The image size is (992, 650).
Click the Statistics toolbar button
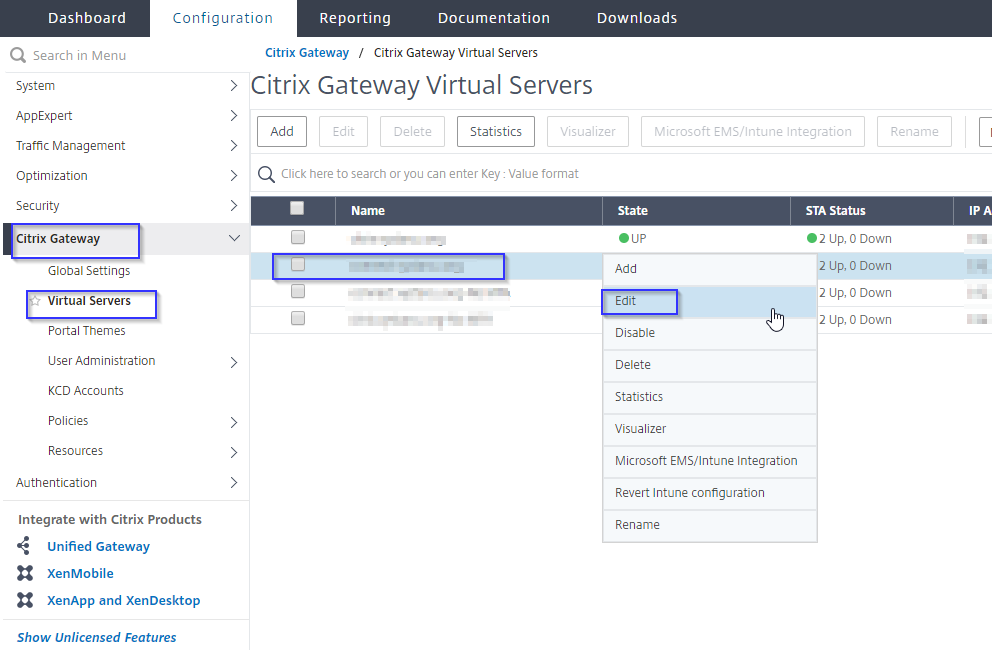[x=495, y=132]
